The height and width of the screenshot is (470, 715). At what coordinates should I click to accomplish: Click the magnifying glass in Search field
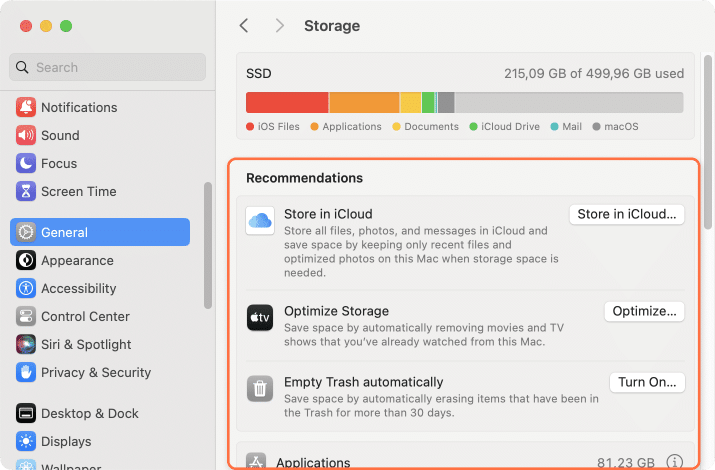coord(22,67)
